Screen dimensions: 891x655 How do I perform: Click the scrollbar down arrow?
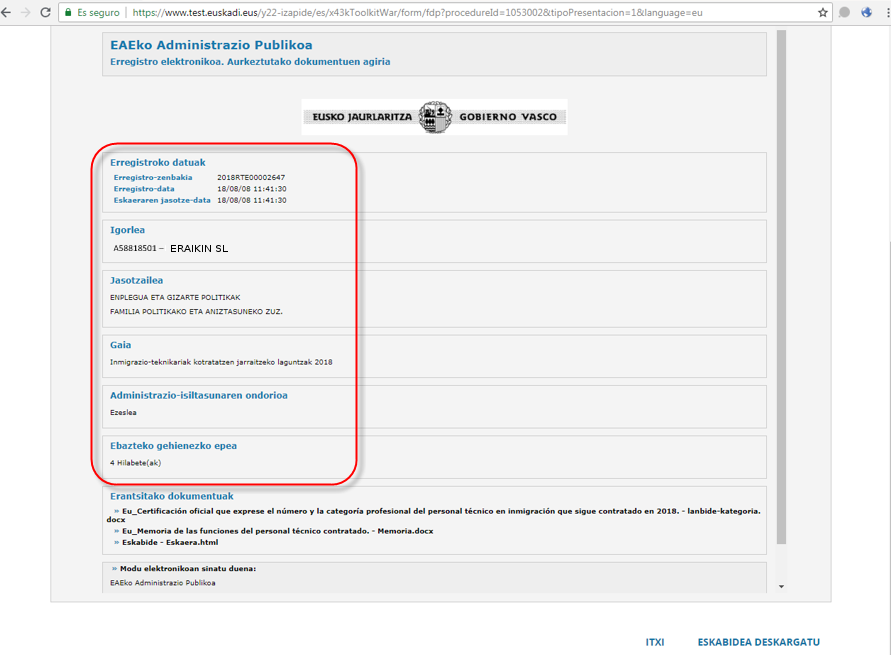click(781, 587)
